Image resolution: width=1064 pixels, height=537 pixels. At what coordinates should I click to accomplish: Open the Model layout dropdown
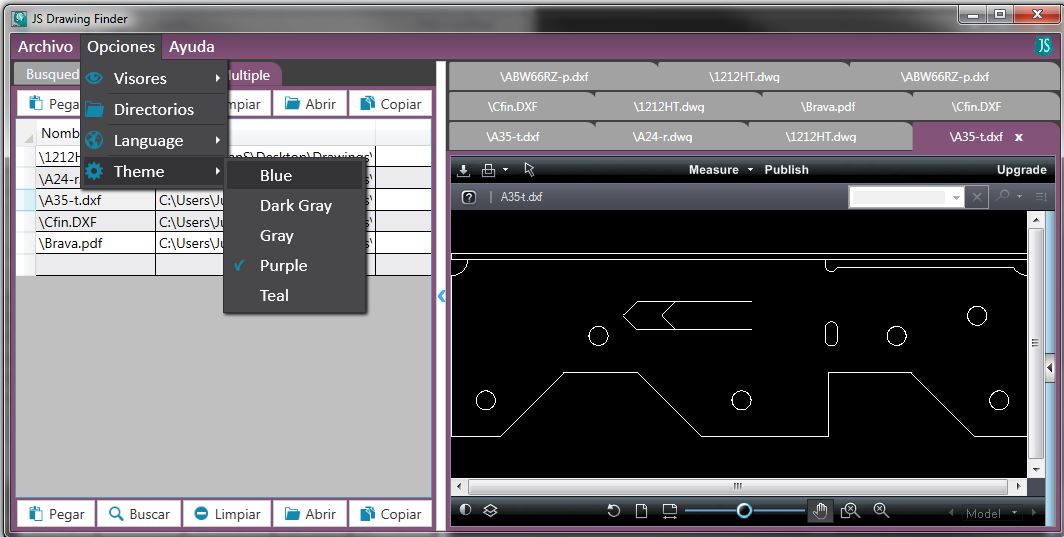click(x=990, y=513)
